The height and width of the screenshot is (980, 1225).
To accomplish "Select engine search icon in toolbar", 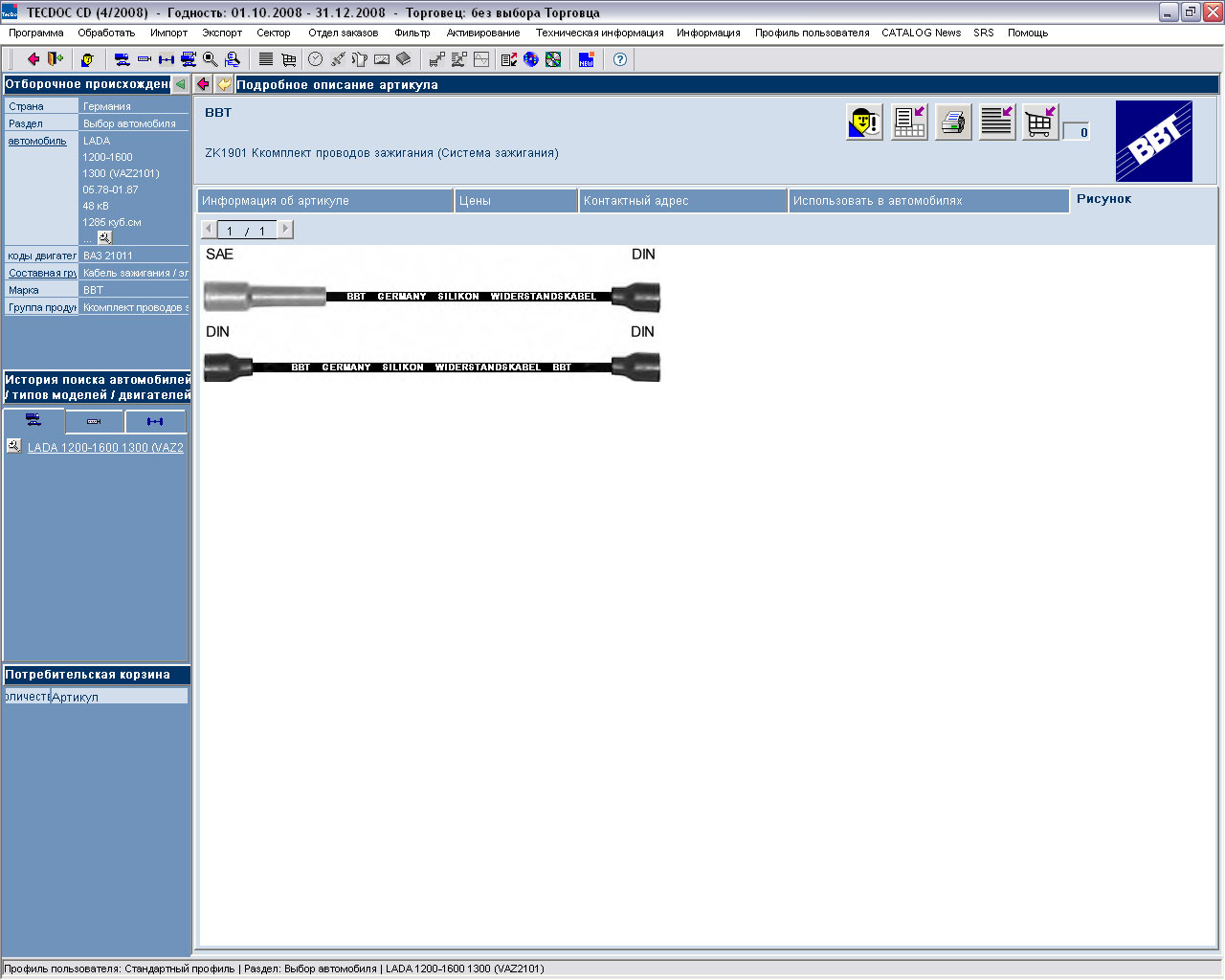I will point(145,59).
